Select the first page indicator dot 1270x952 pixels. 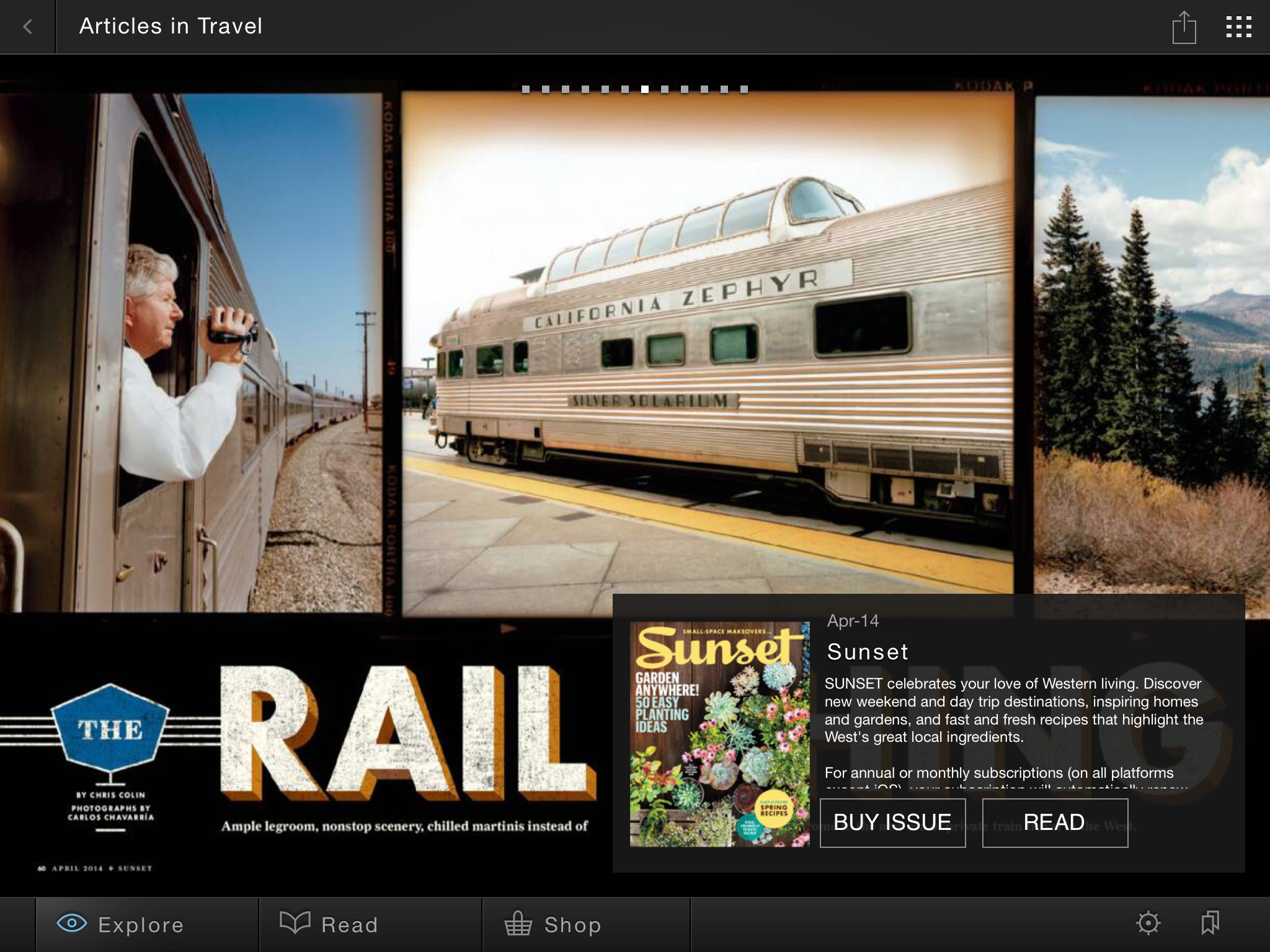(526, 89)
